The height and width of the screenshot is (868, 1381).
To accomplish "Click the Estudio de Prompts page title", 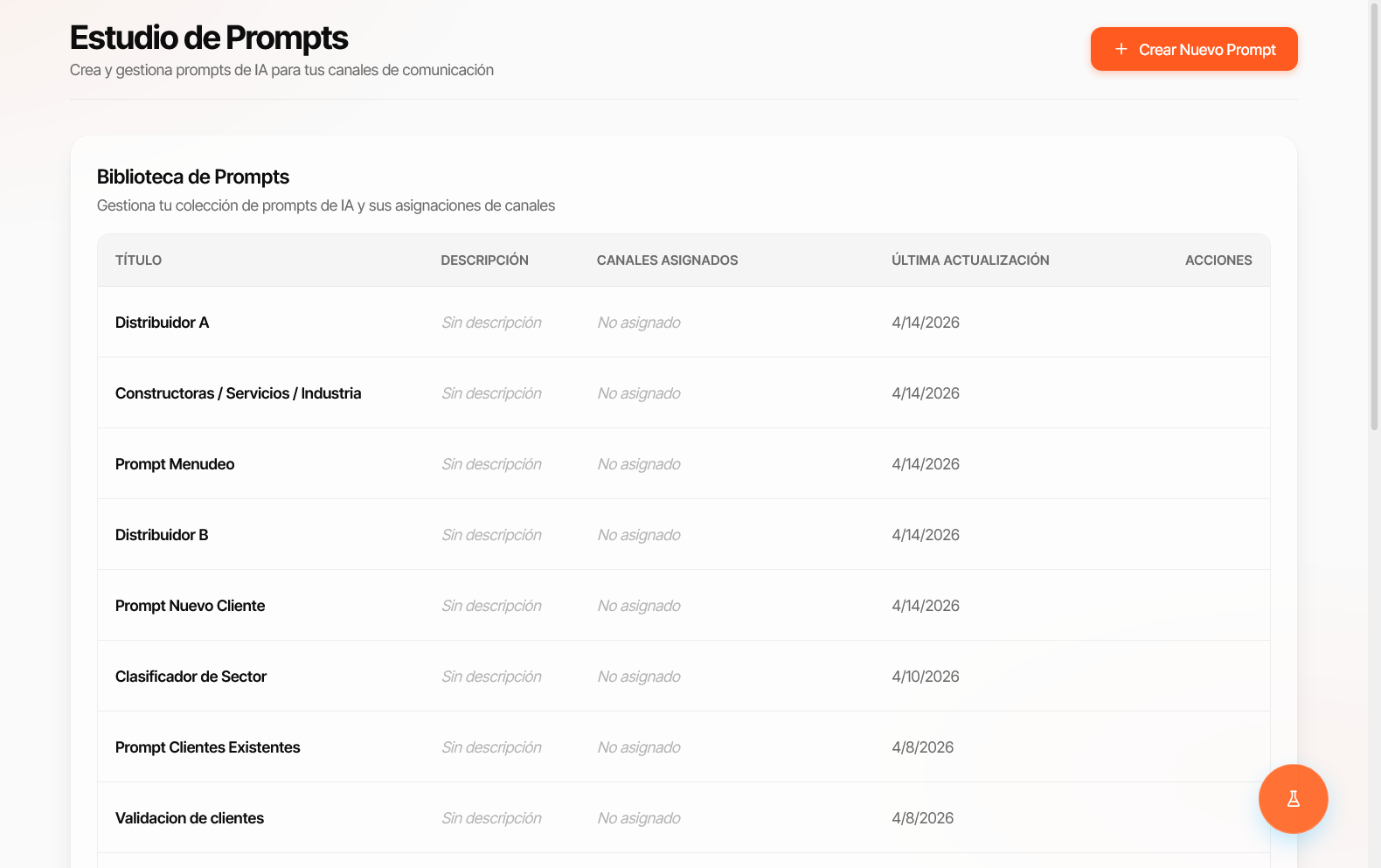I will pos(209,38).
